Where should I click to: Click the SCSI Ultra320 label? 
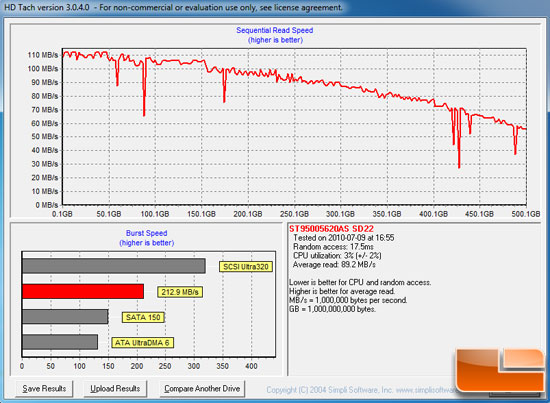[246, 267]
